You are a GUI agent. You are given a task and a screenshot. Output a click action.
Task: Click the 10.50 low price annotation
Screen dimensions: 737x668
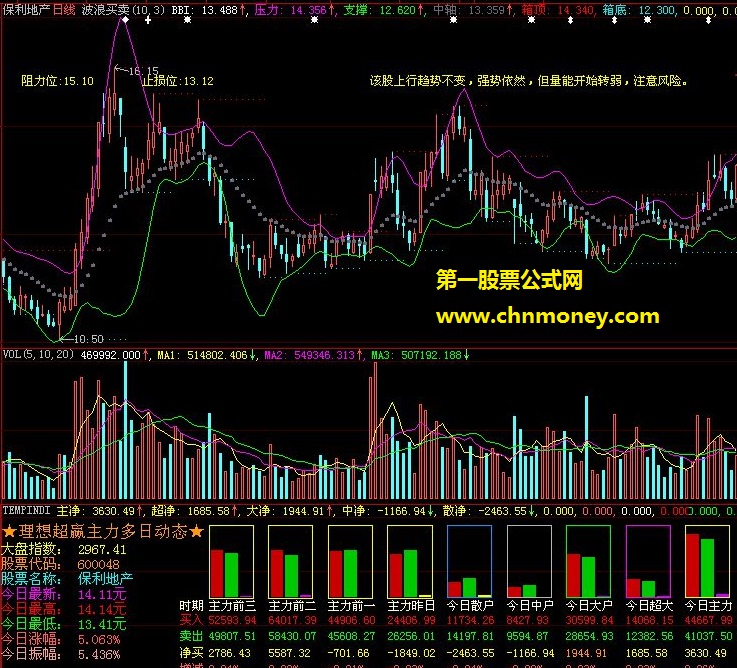(x=89, y=338)
